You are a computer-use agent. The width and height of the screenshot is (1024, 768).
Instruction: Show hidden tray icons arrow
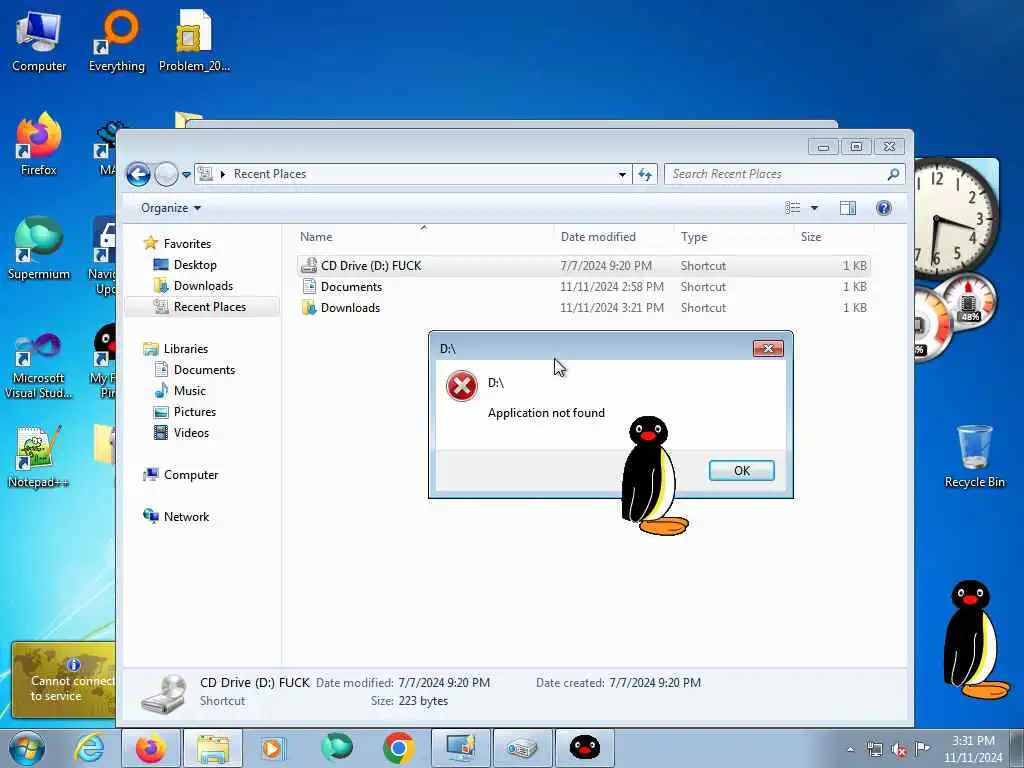[x=850, y=750]
